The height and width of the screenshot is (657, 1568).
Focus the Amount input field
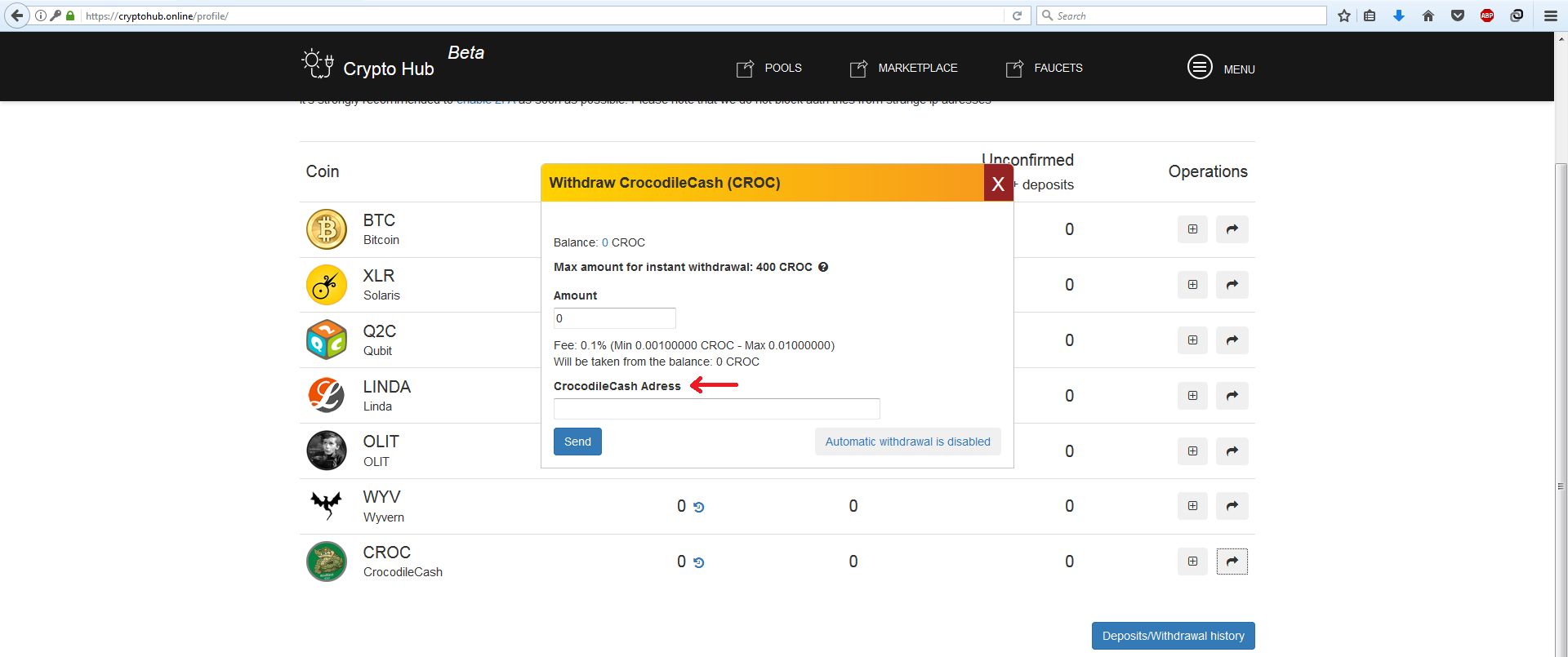tap(614, 318)
